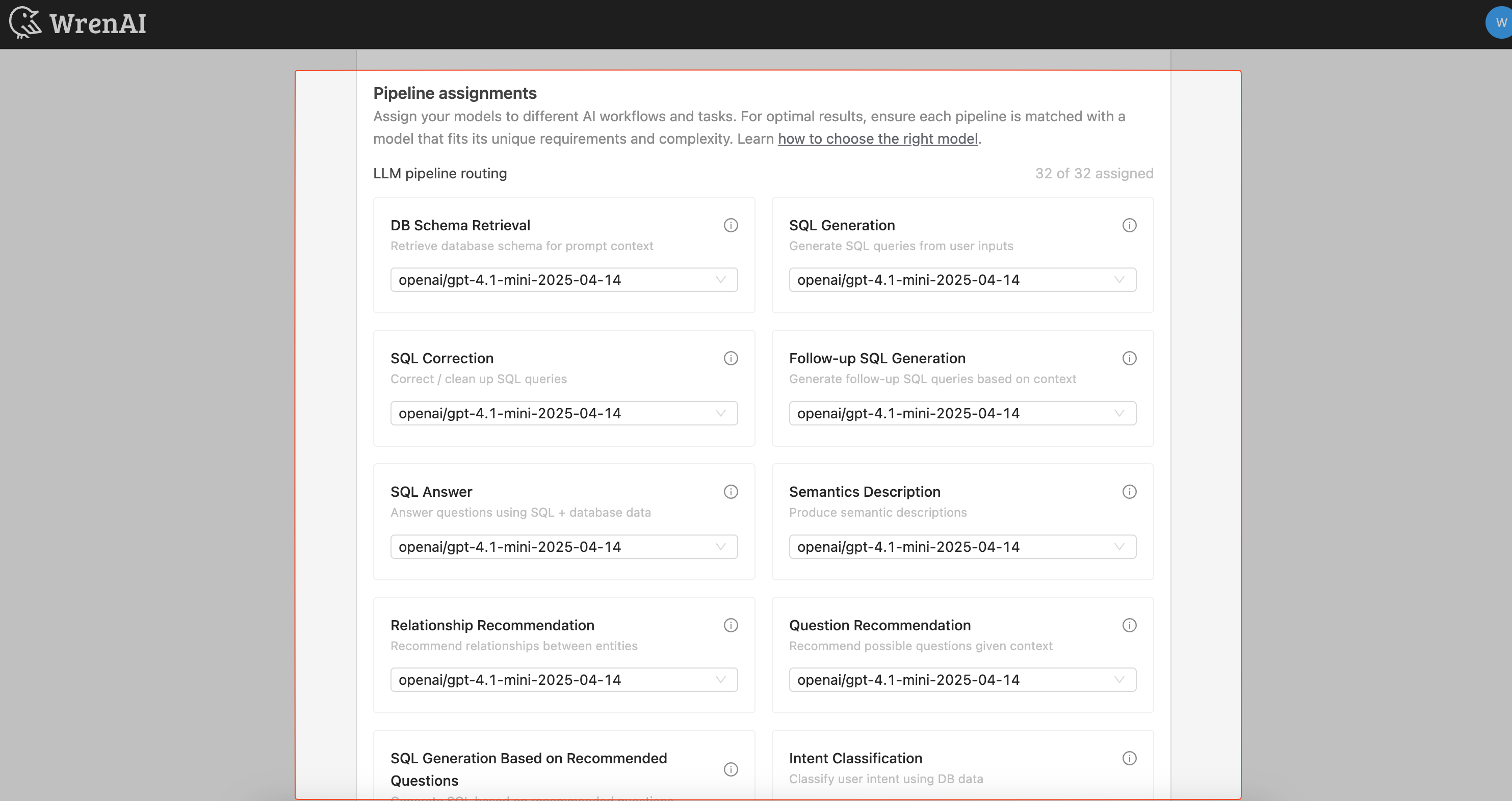The width and height of the screenshot is (1512, 801).
Task: Click the Relationship Recommendation info icon
Action: [x=731, y=625]
